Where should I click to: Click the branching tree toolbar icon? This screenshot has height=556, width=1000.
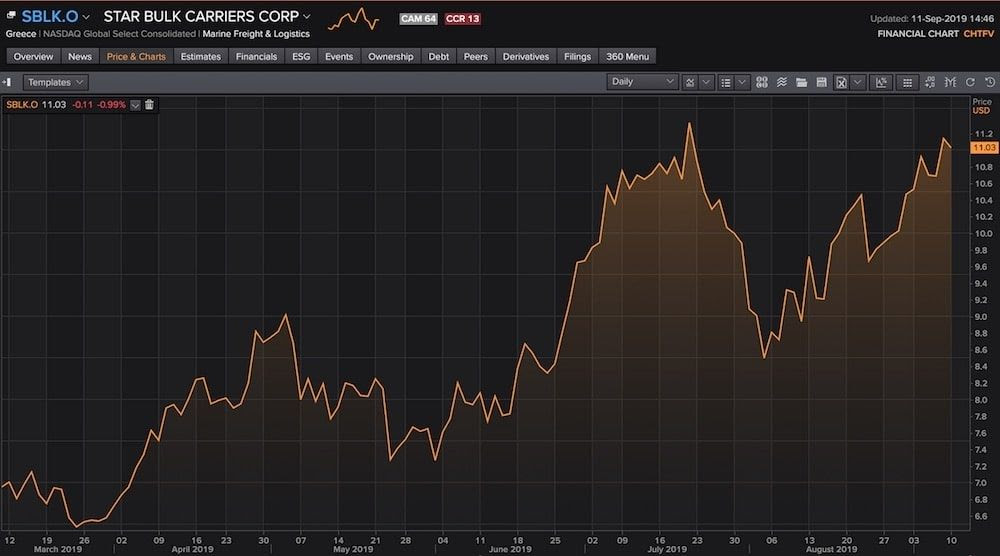(950, 82)
